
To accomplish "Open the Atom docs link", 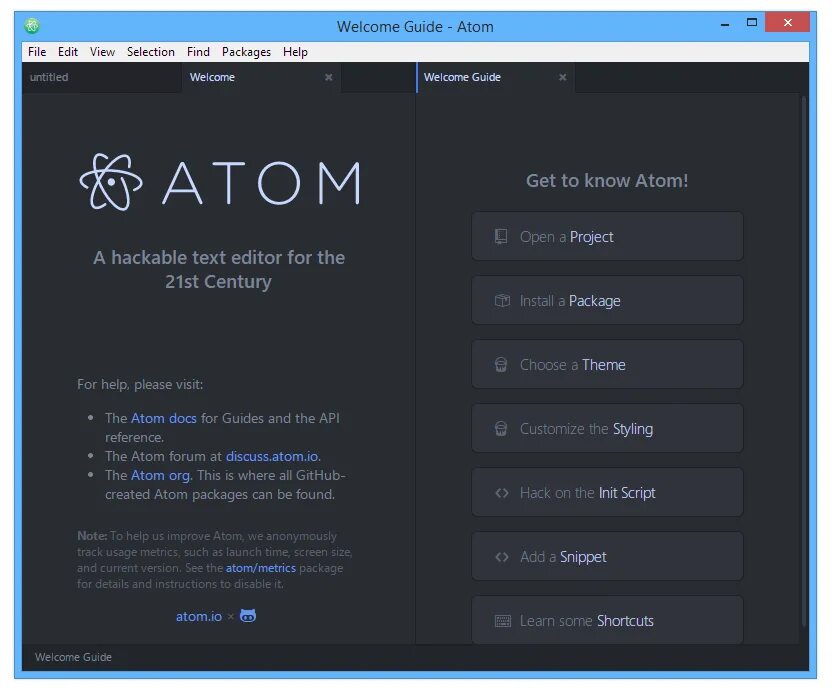I will pyautogui.click(x=163, y=418).
